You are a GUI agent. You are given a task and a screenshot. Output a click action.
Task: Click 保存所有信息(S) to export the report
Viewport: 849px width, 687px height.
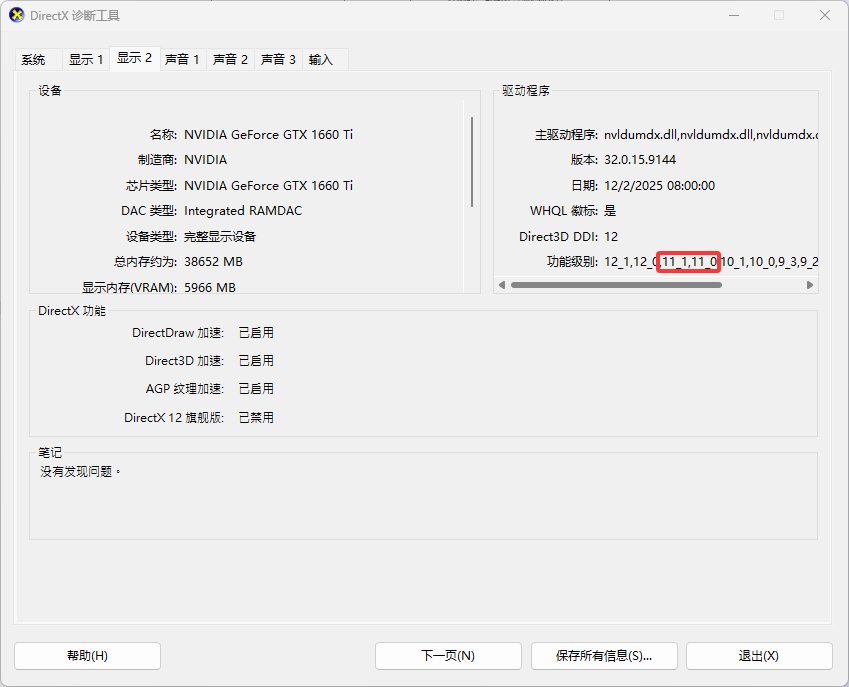pyautogui.click(x=604, y=656)
